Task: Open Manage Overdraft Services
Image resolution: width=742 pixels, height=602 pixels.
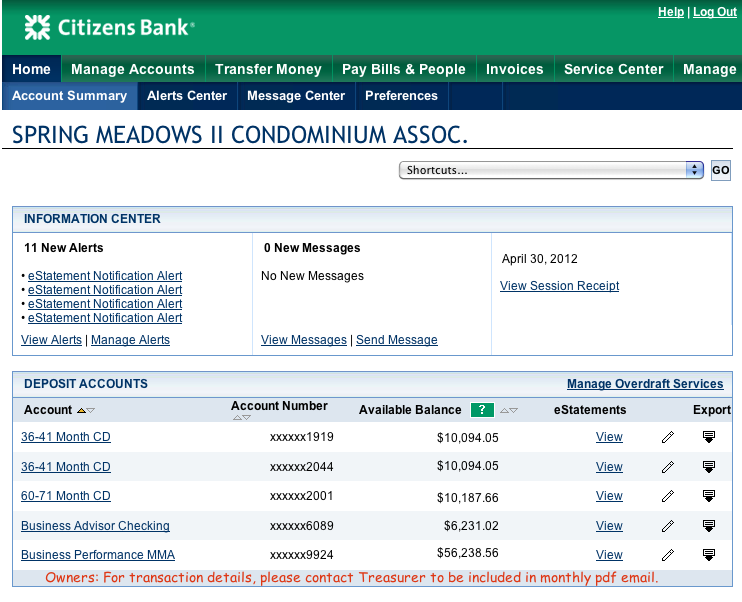Action: pos(645,384)
